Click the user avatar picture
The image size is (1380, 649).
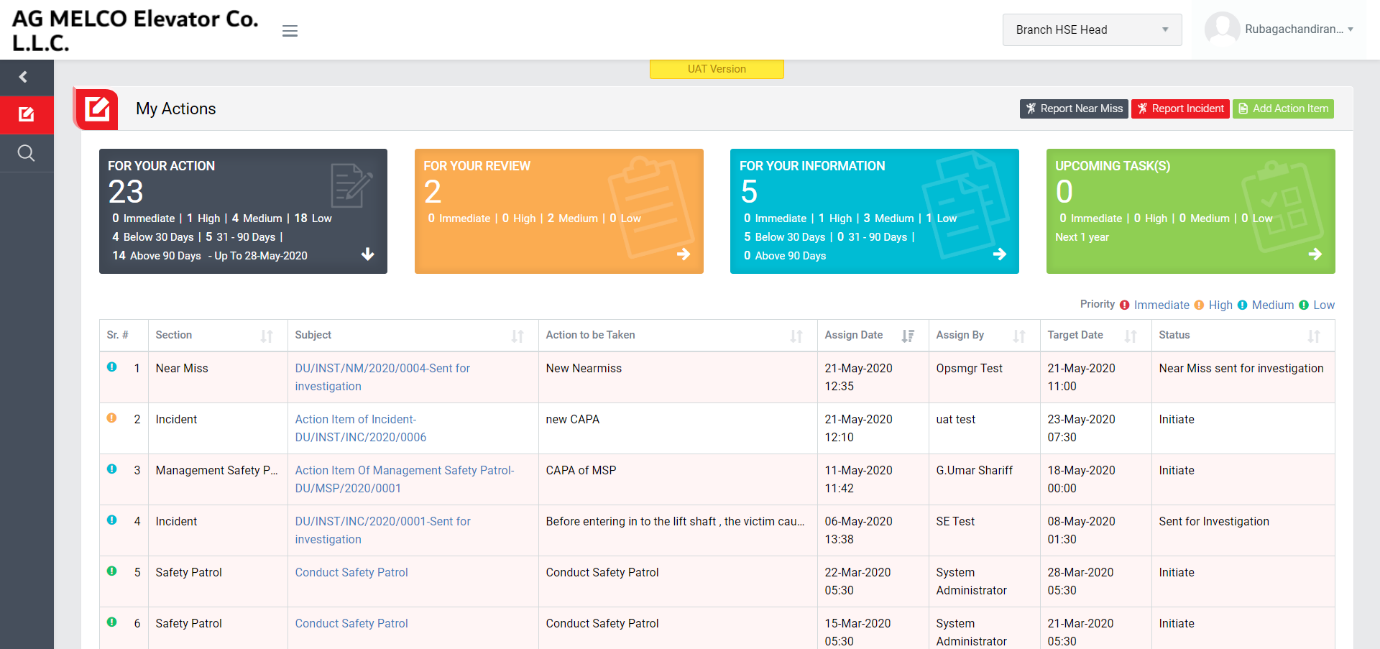click(1222, 30)
